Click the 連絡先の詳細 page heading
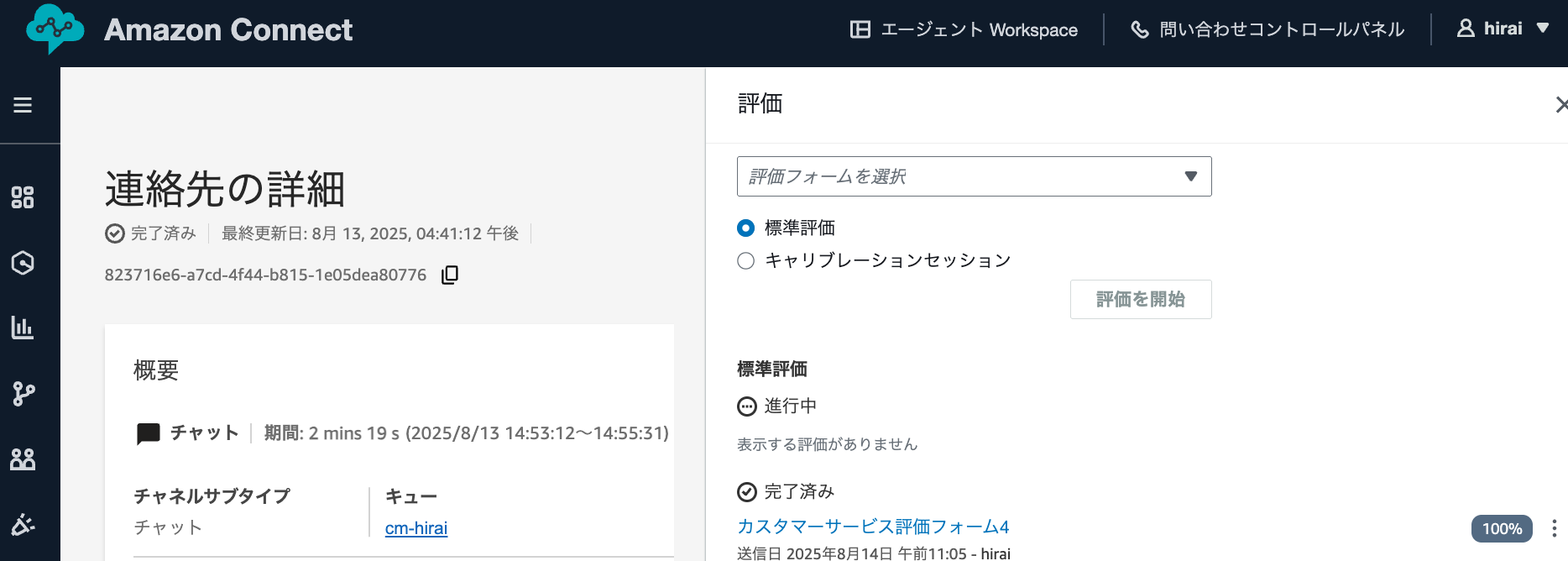Image resolution: width=1568 pixels, height=561 pixels. click(225, 189)
